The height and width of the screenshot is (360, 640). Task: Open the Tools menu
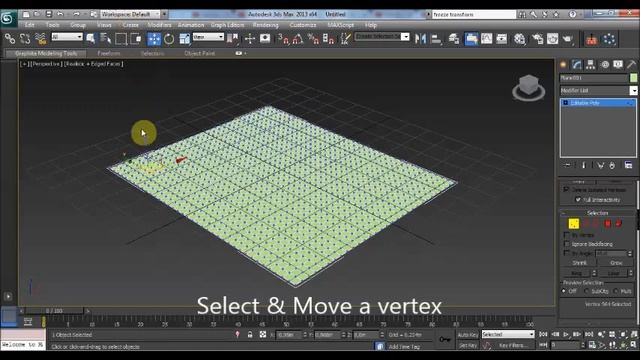point(52,25)
